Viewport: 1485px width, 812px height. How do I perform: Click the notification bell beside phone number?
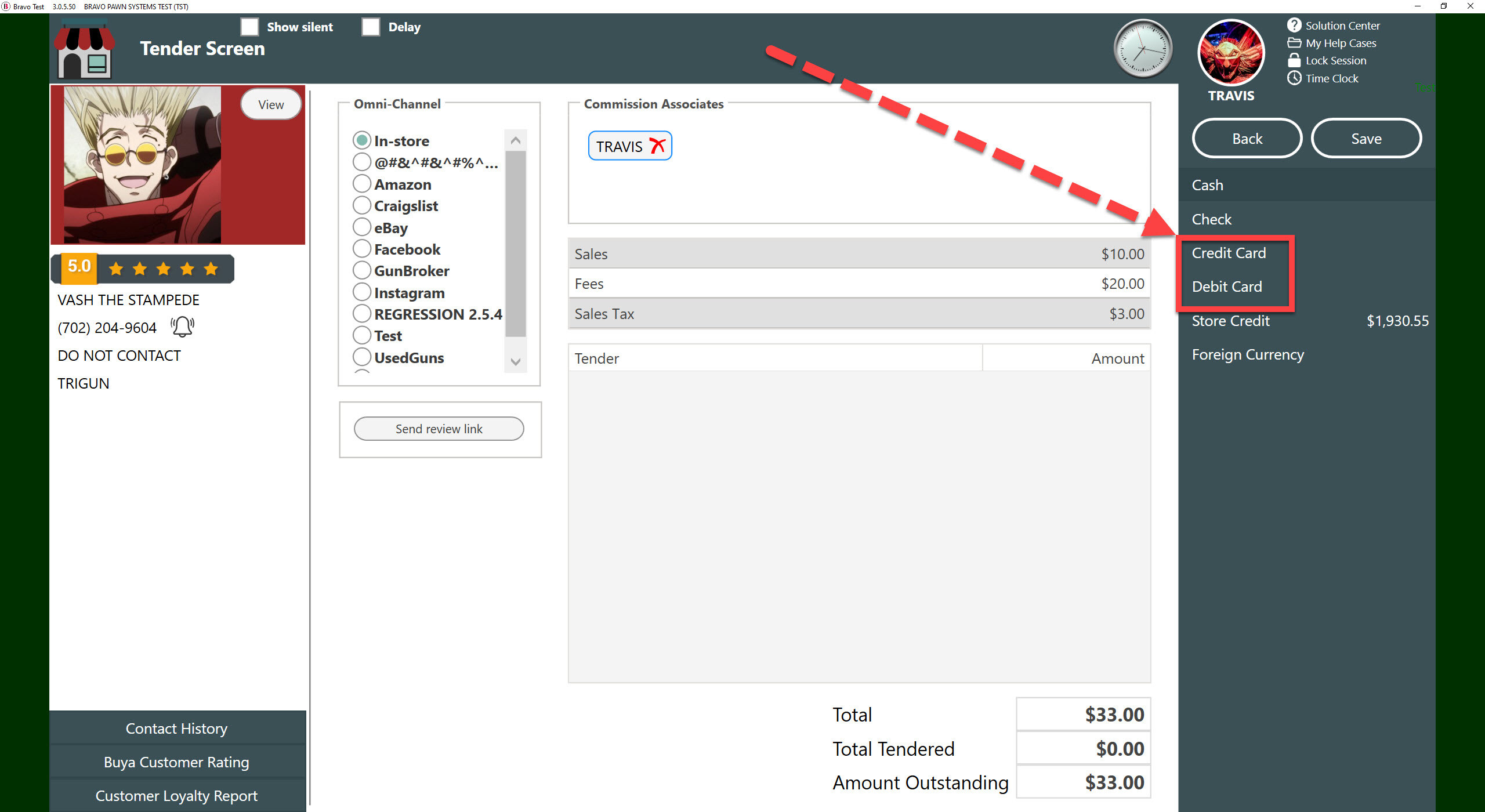pyautogui.click(x=182, y=327)
